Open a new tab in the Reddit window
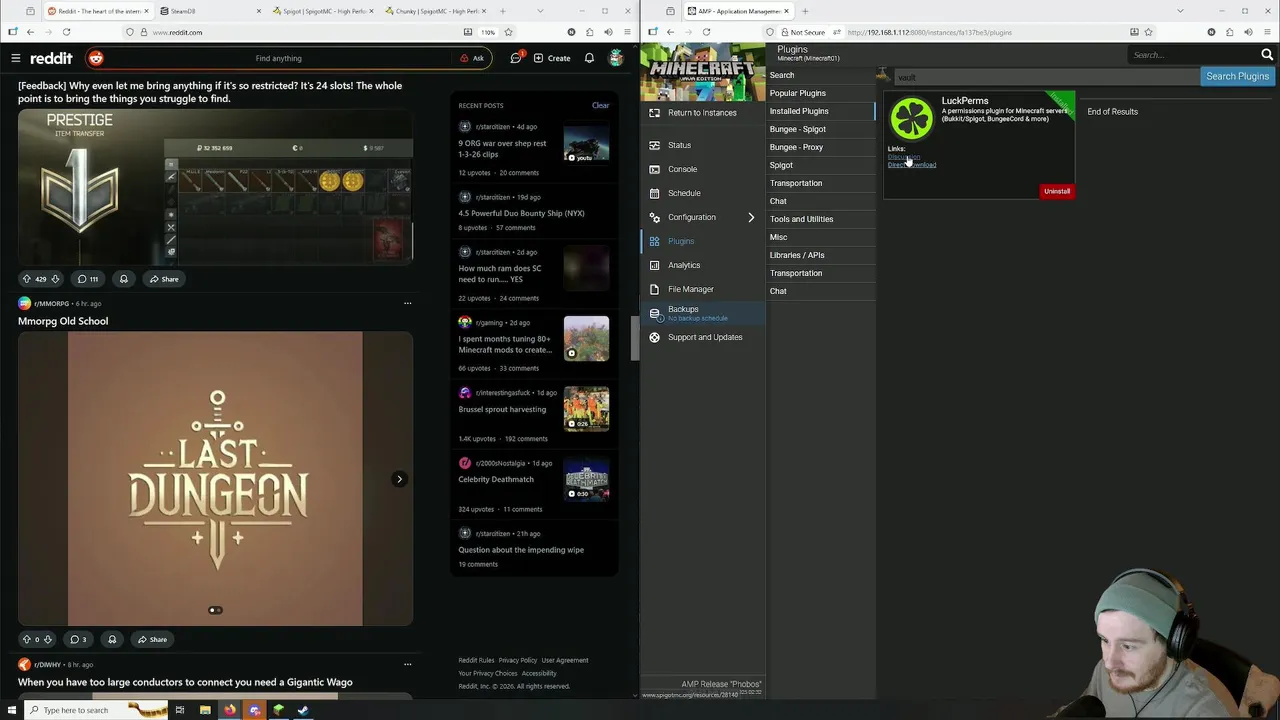Screen dimensions: 1280x720 [x=503, y=11]
